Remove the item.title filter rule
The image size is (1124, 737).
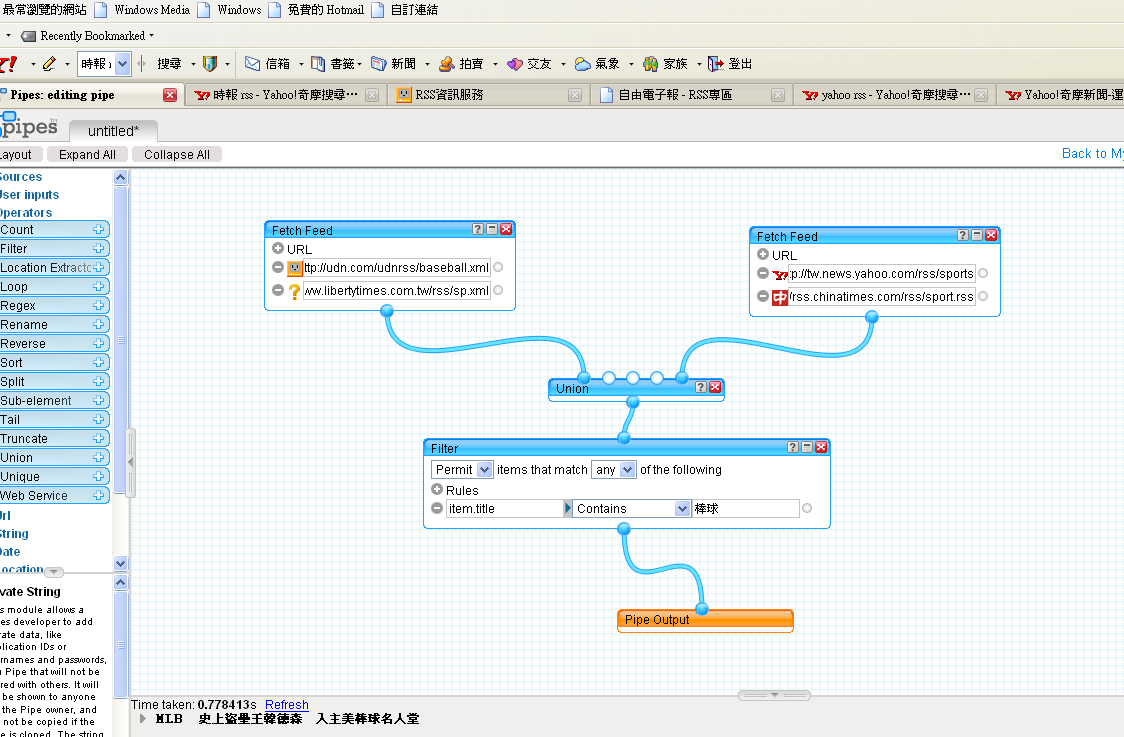[437, 508]
